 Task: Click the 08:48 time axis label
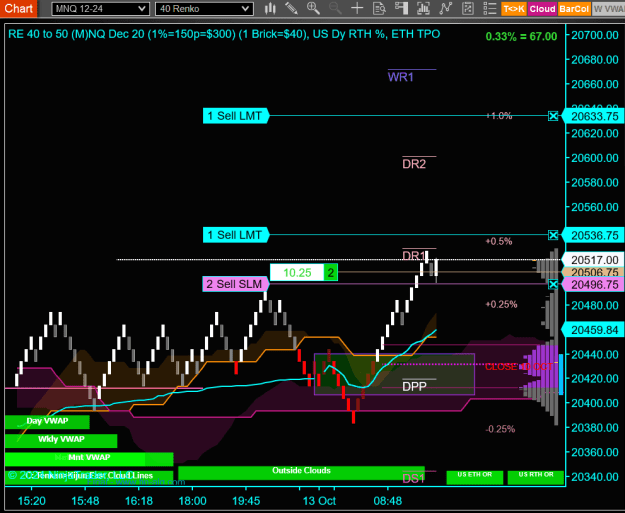(387, 501)
